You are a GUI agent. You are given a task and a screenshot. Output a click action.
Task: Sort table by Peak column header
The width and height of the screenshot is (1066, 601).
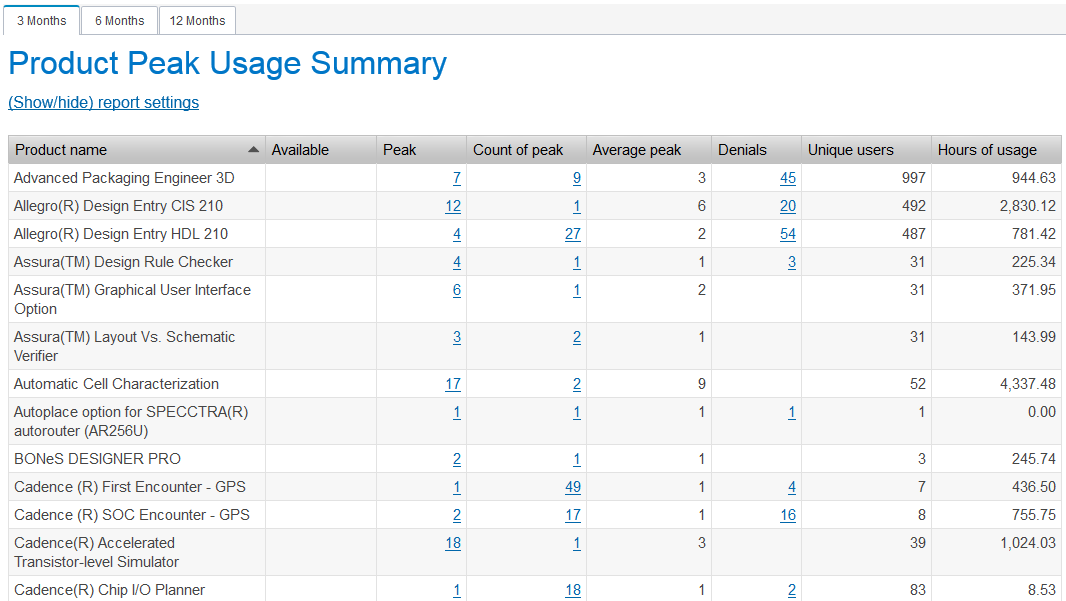click(400, 150)
